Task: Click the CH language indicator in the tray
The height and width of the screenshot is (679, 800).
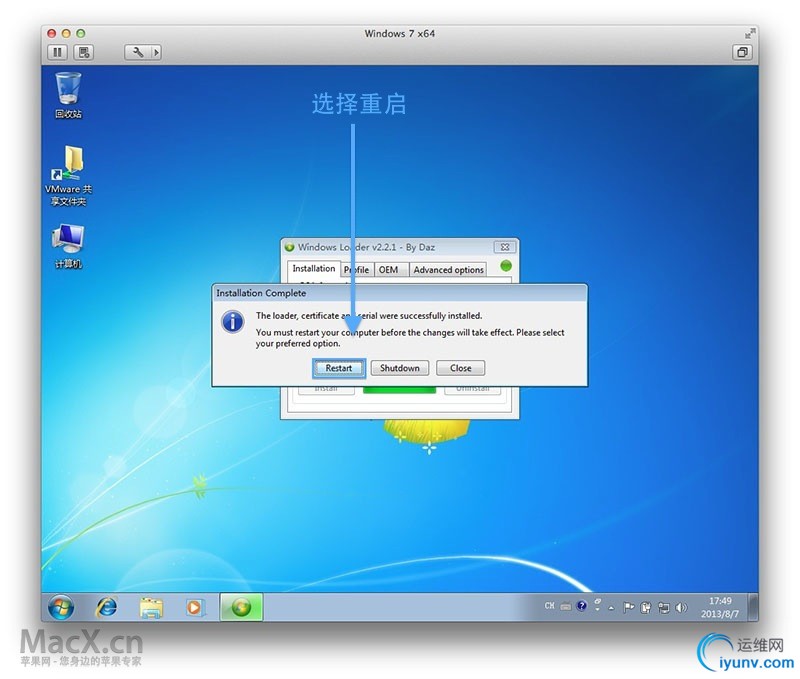Action: [549, 606]
